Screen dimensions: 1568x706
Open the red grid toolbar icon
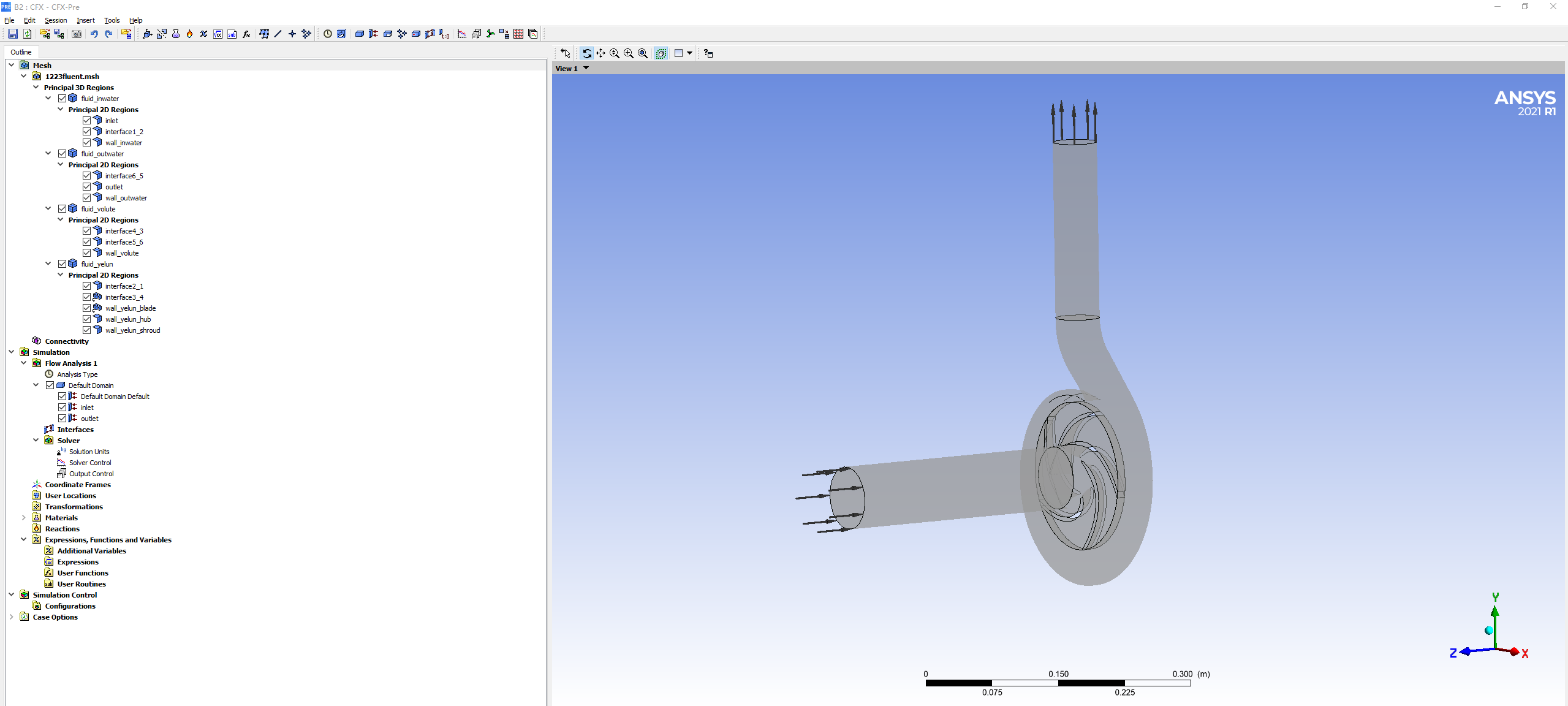pyautogui.click(x=518, y=34)
